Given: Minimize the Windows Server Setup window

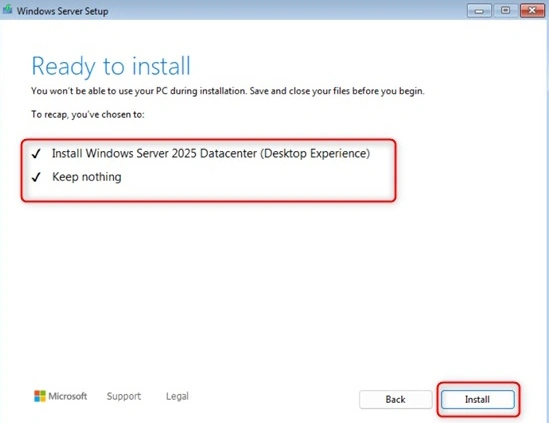Looking at the screenshot, I should (479, 11).
